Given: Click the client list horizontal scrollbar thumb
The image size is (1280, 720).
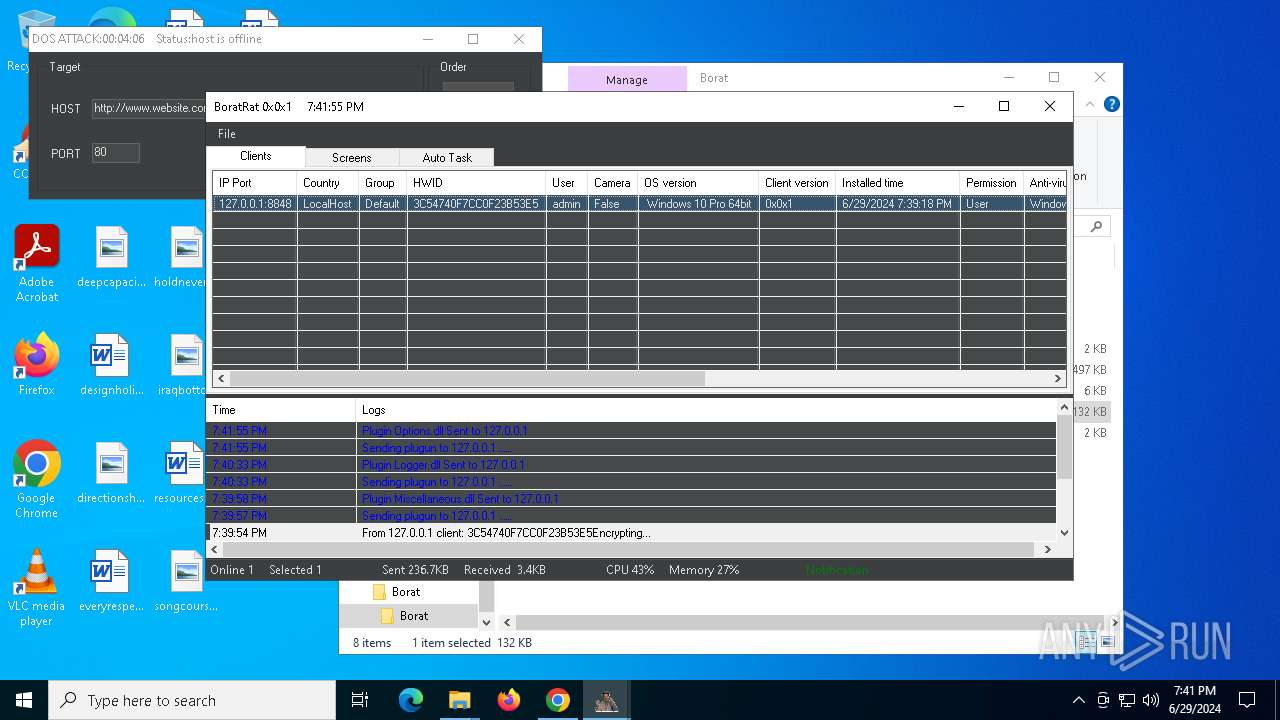Looking at the screenshot, I should pyautogui.click(x=467, y=379).
